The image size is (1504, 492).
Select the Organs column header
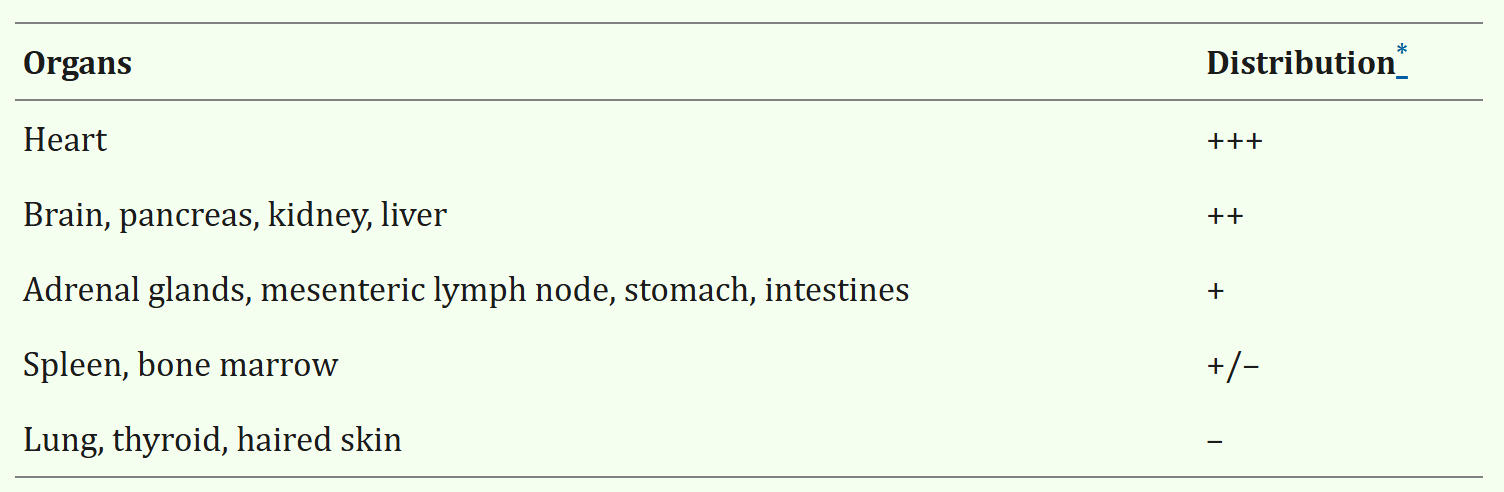[77, 64]
